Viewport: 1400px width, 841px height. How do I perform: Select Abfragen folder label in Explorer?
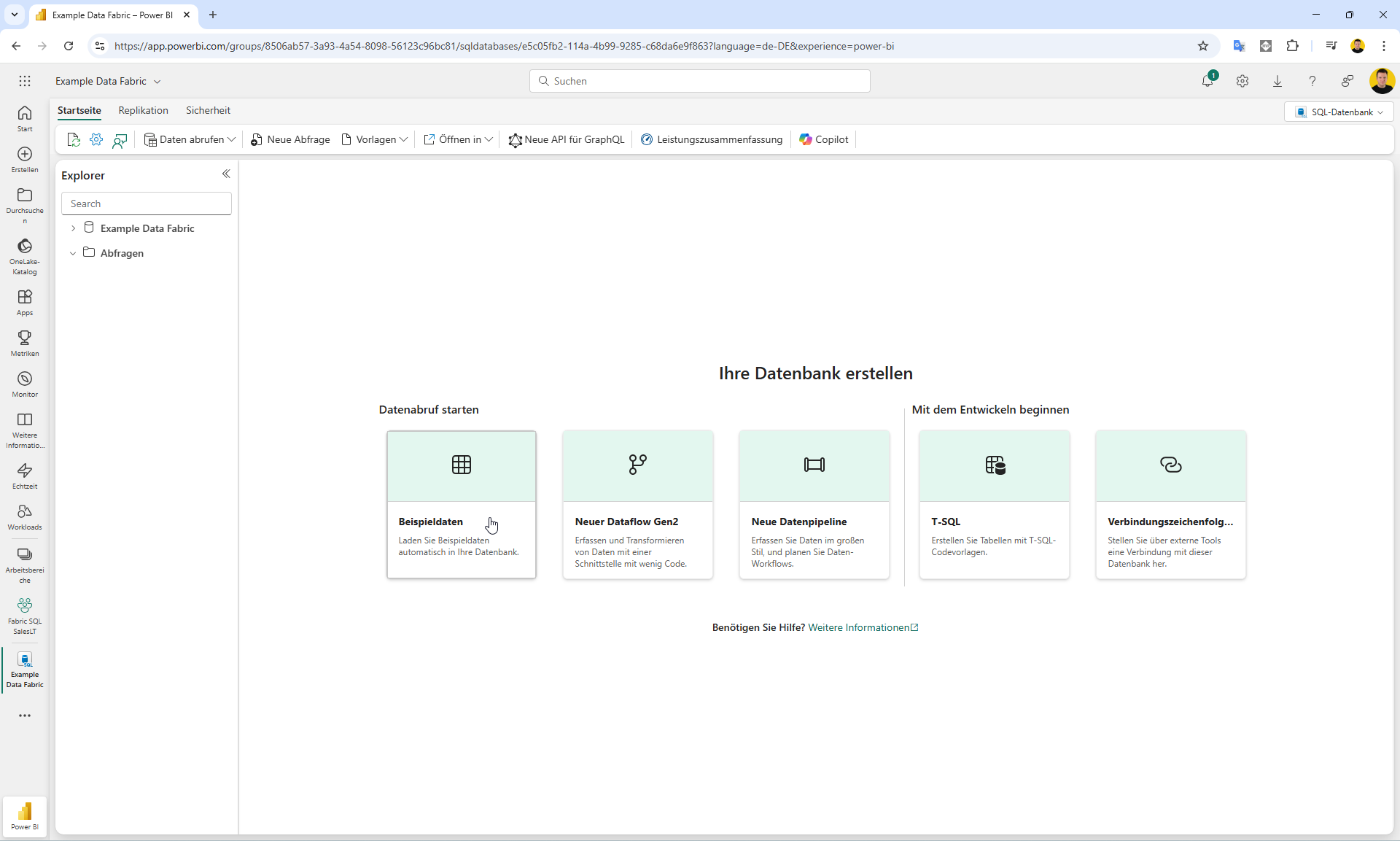click(122, 253)
